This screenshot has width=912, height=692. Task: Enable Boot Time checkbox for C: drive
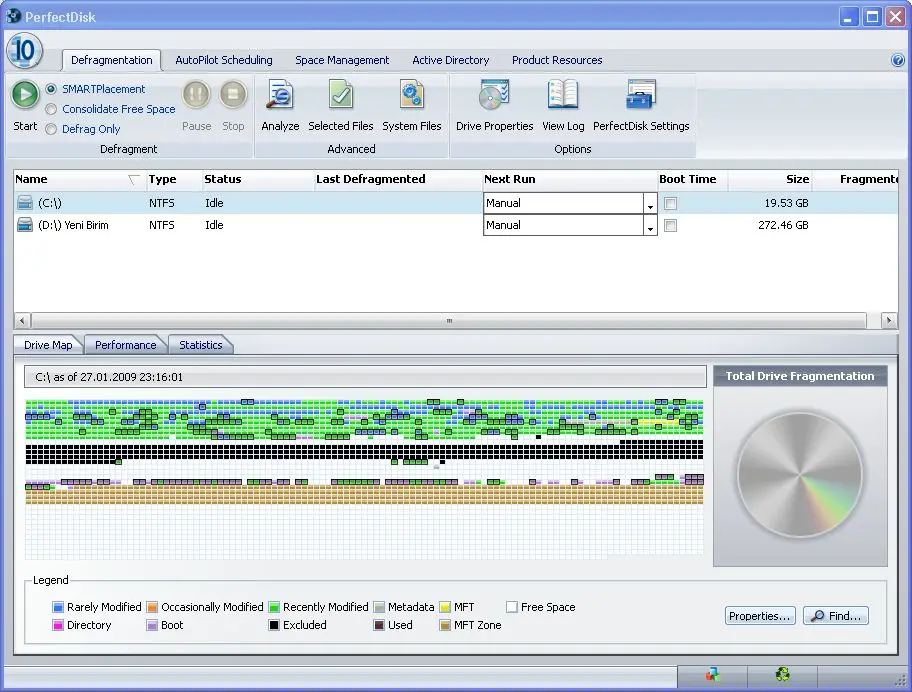point(671,203)
